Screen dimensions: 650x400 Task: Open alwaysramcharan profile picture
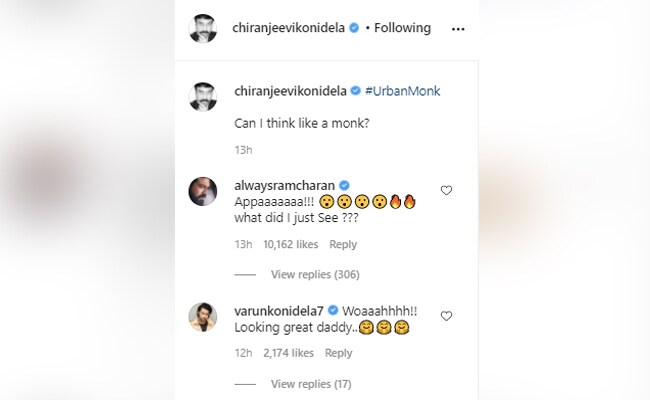coord(203,191)
